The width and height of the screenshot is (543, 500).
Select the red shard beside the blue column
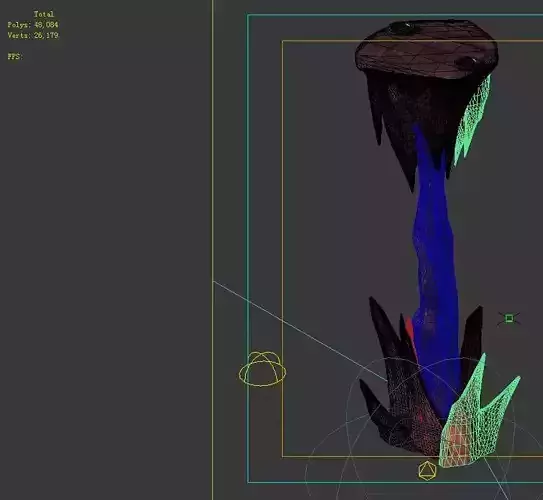click(410, 334)
